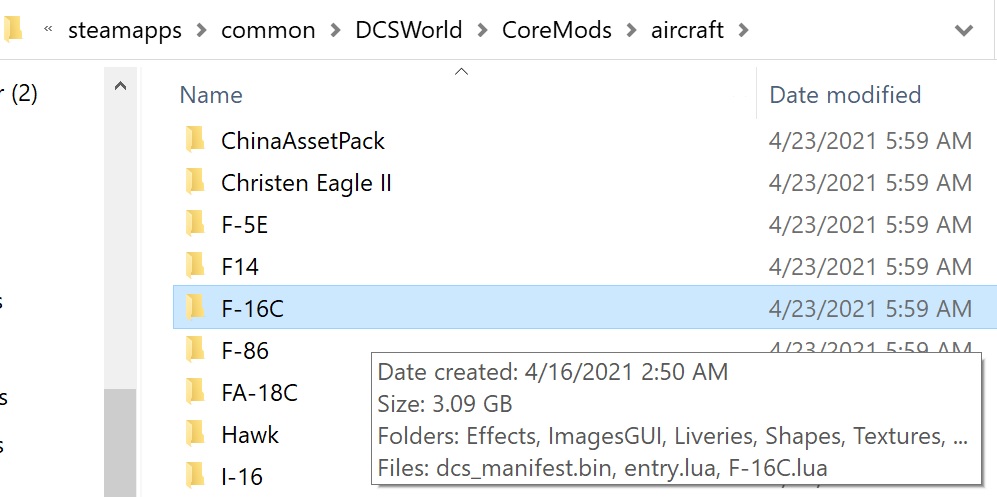Navigate to the steamapps breadcrumb
The image size is (997, 497).
[125, 31]
